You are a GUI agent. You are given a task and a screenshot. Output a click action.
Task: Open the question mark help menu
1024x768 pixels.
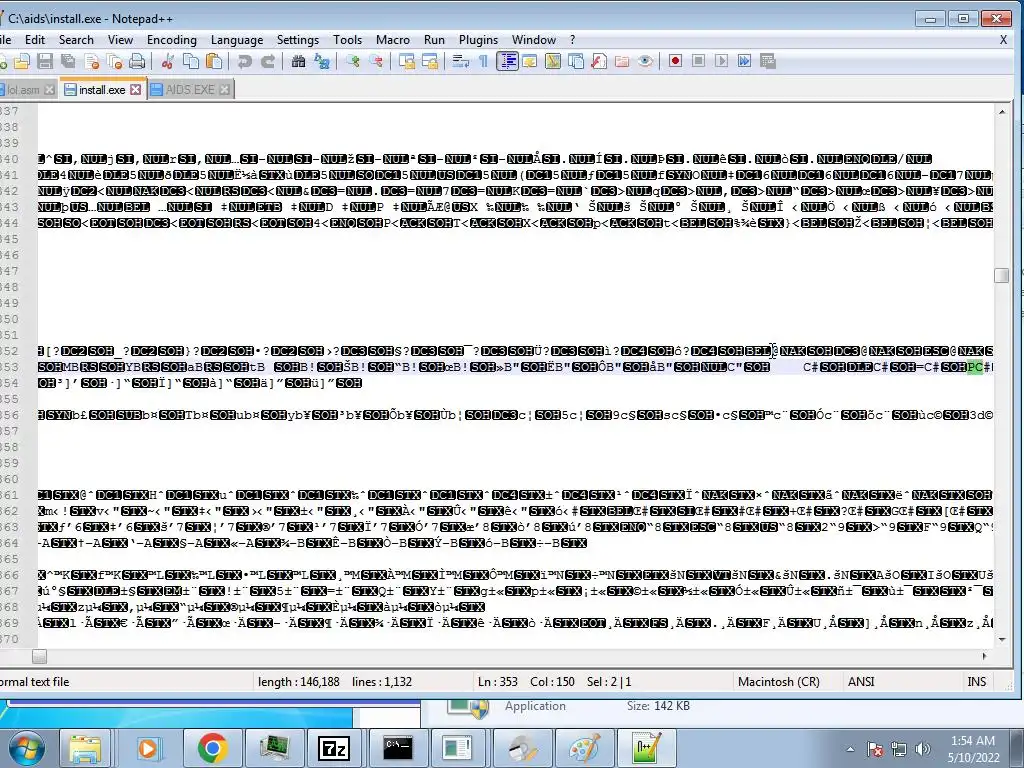tap(573, 40)
